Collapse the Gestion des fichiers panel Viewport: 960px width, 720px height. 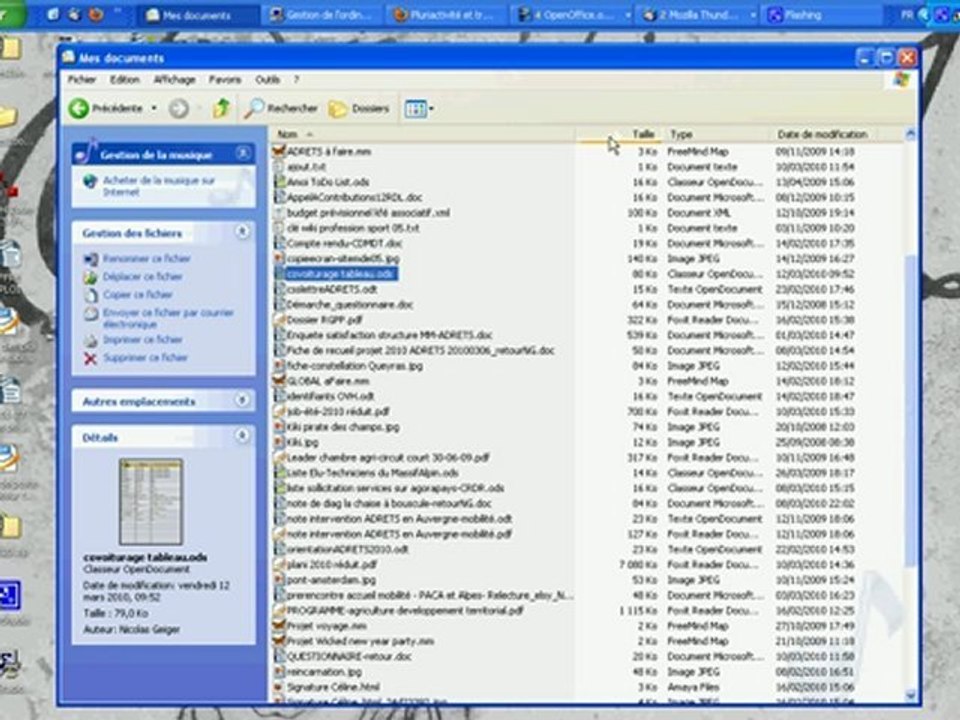point(242,231)
